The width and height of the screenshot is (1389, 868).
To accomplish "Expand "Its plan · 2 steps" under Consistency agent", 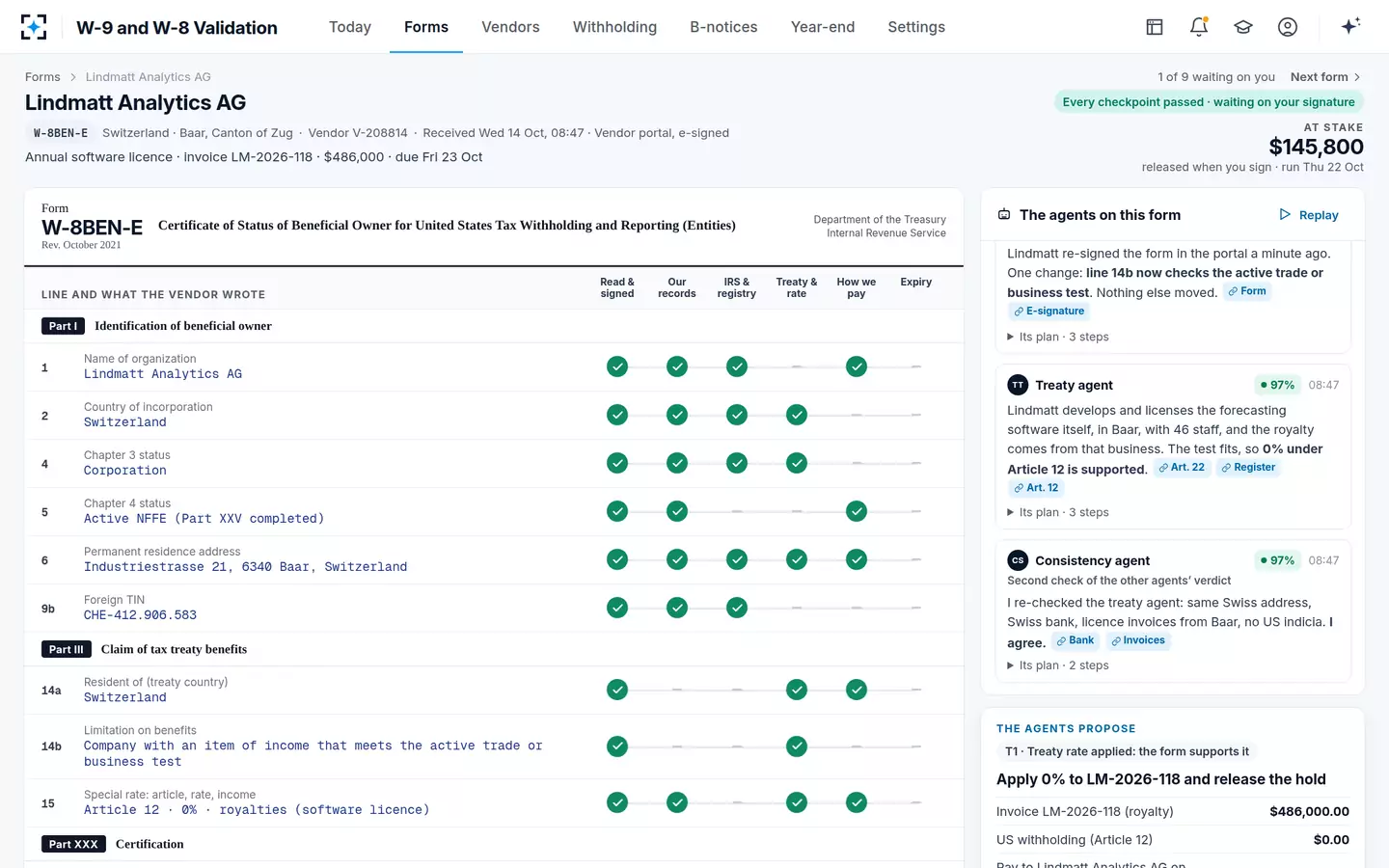I will 1058,665.
